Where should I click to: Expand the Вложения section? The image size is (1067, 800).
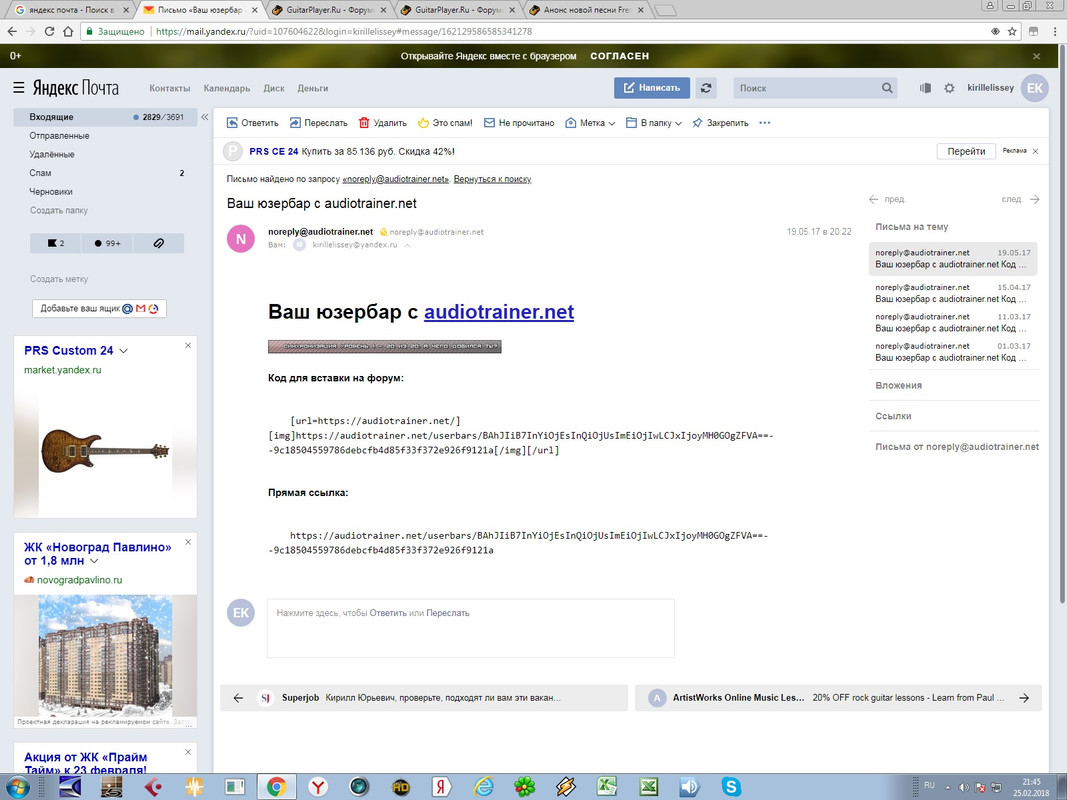point(898,386)
